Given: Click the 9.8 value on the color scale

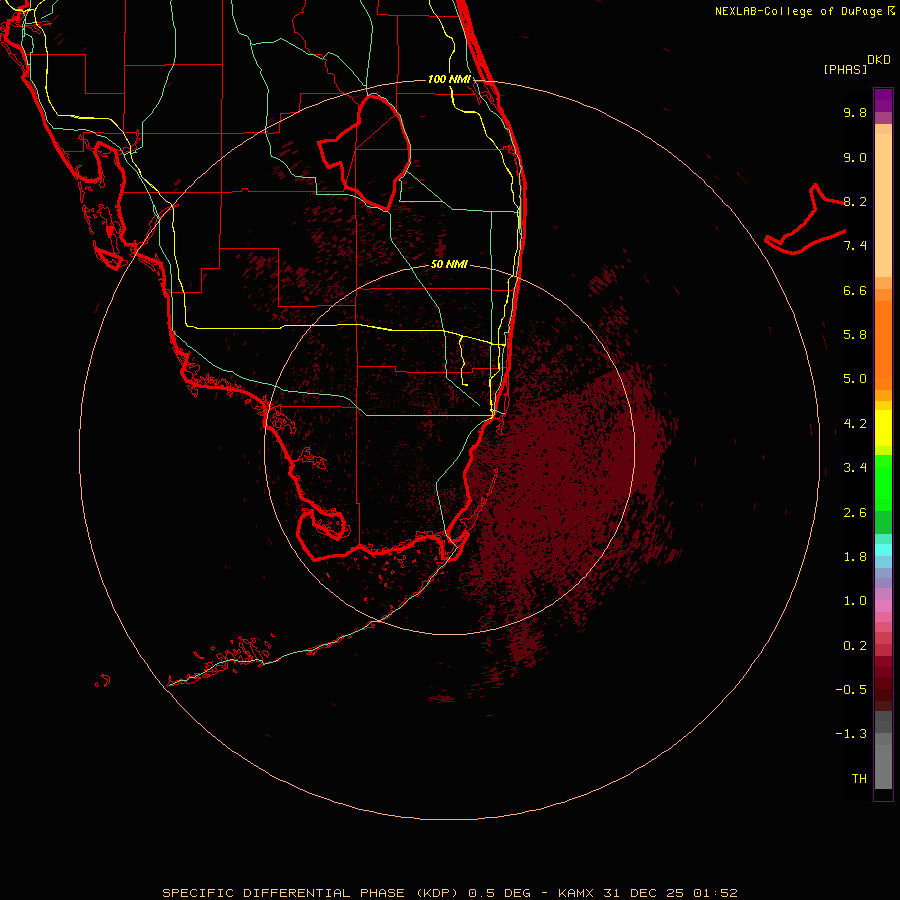Looking at the screenshot, I should pos(855,112).
